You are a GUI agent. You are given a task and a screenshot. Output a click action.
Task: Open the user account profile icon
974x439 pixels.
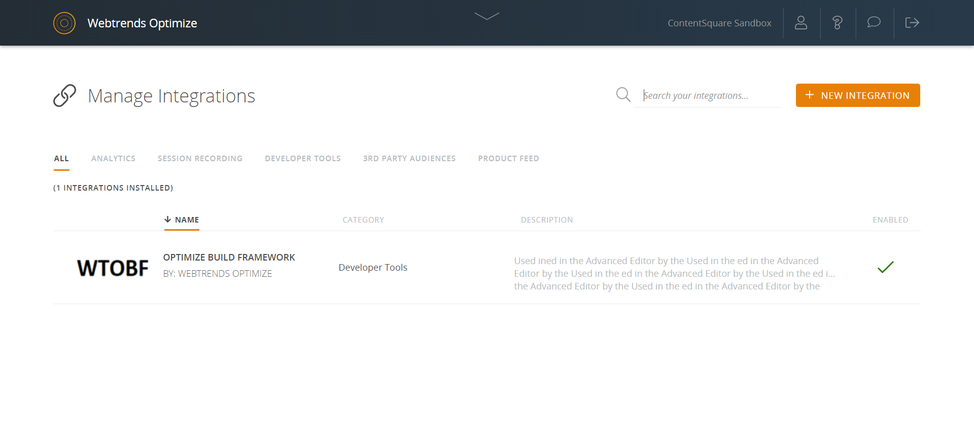[x=801, y=23]
